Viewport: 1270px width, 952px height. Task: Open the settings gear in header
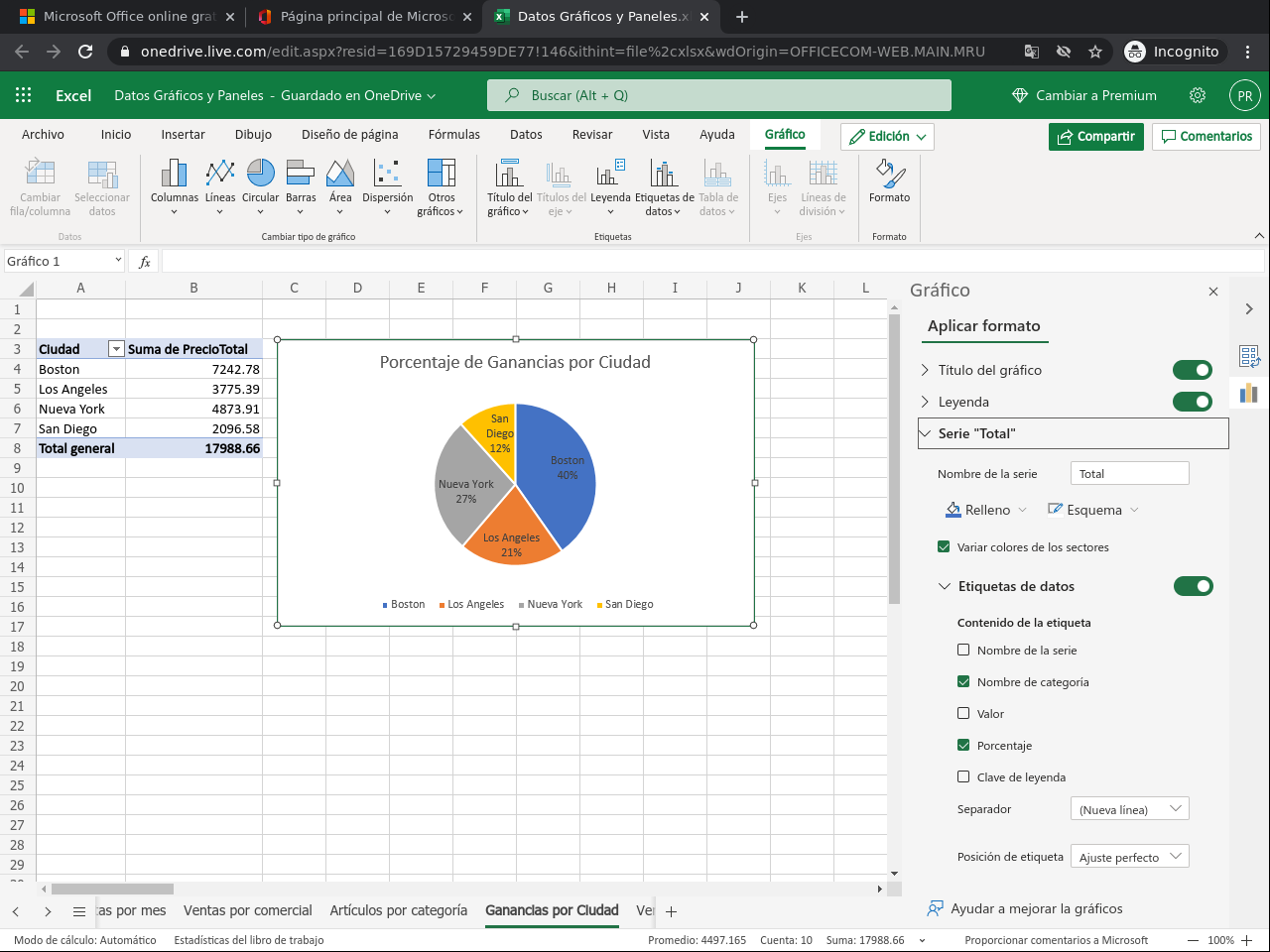click(x=1198, y=95)
